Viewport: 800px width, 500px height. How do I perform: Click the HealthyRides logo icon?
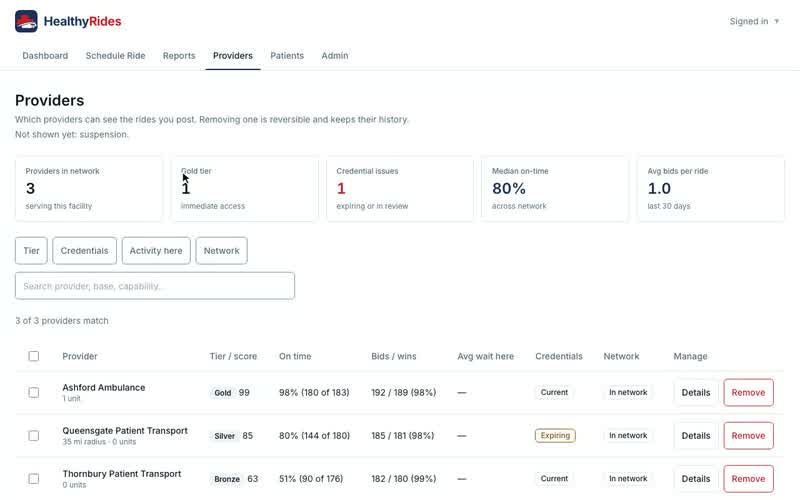[x=26, y=21]
